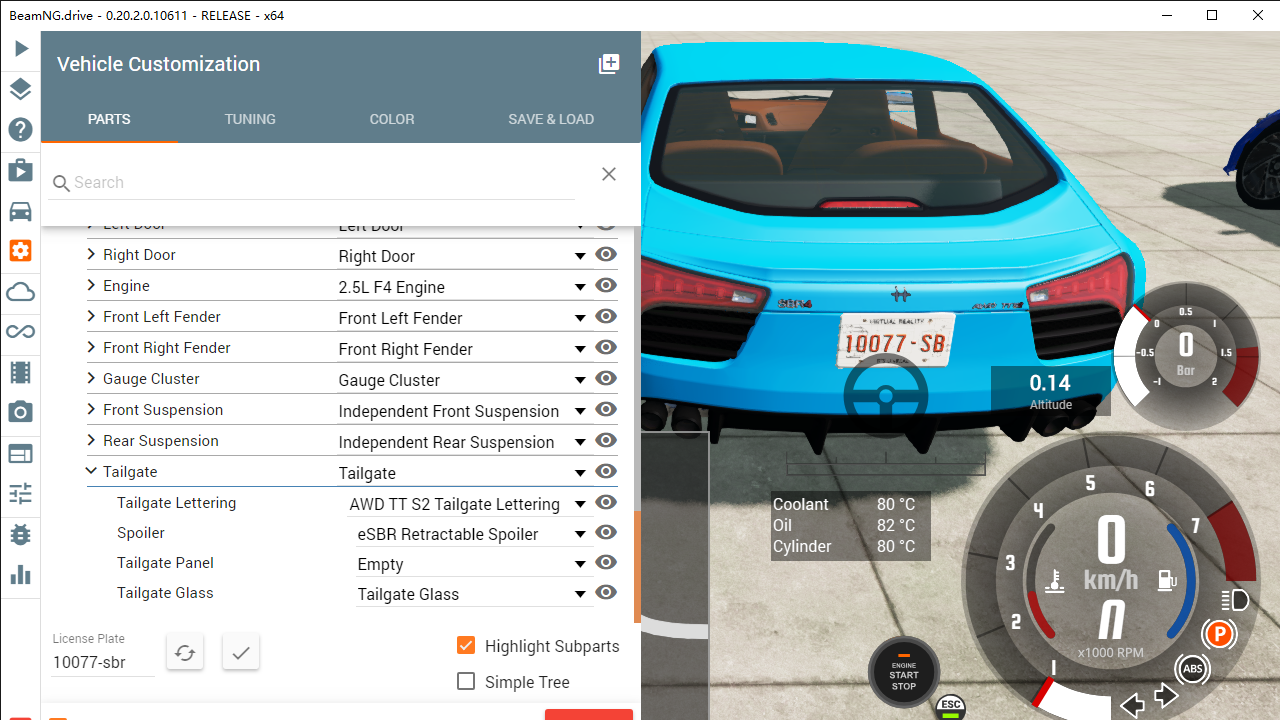
Task: Open the tuning sliders icon in sidebar
Action: click(x=21, y=494)
